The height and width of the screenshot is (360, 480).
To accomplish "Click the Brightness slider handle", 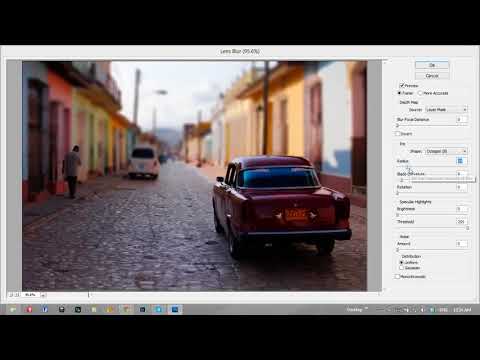I will click(397, 215).
